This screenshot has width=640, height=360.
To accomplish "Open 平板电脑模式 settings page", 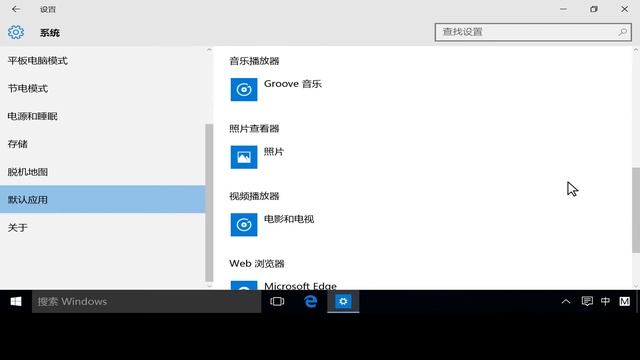I will tap(102, 61).
